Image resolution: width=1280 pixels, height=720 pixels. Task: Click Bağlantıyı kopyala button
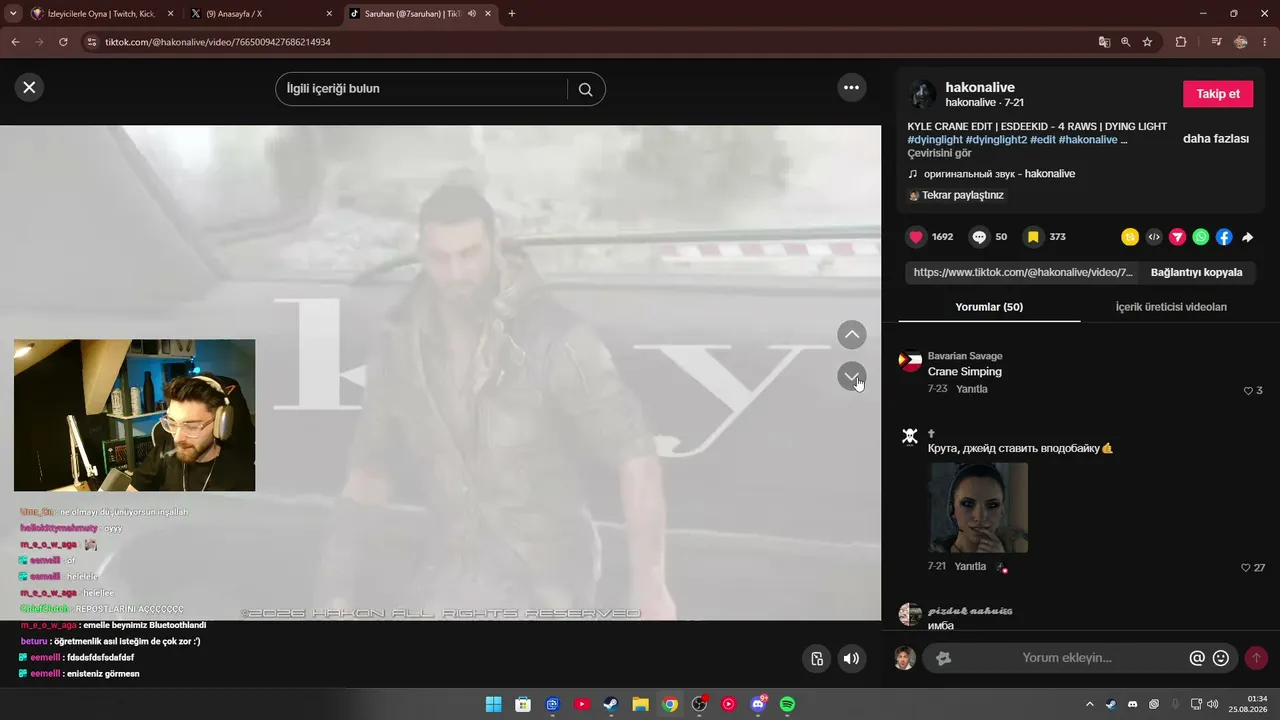(1196, 272)
